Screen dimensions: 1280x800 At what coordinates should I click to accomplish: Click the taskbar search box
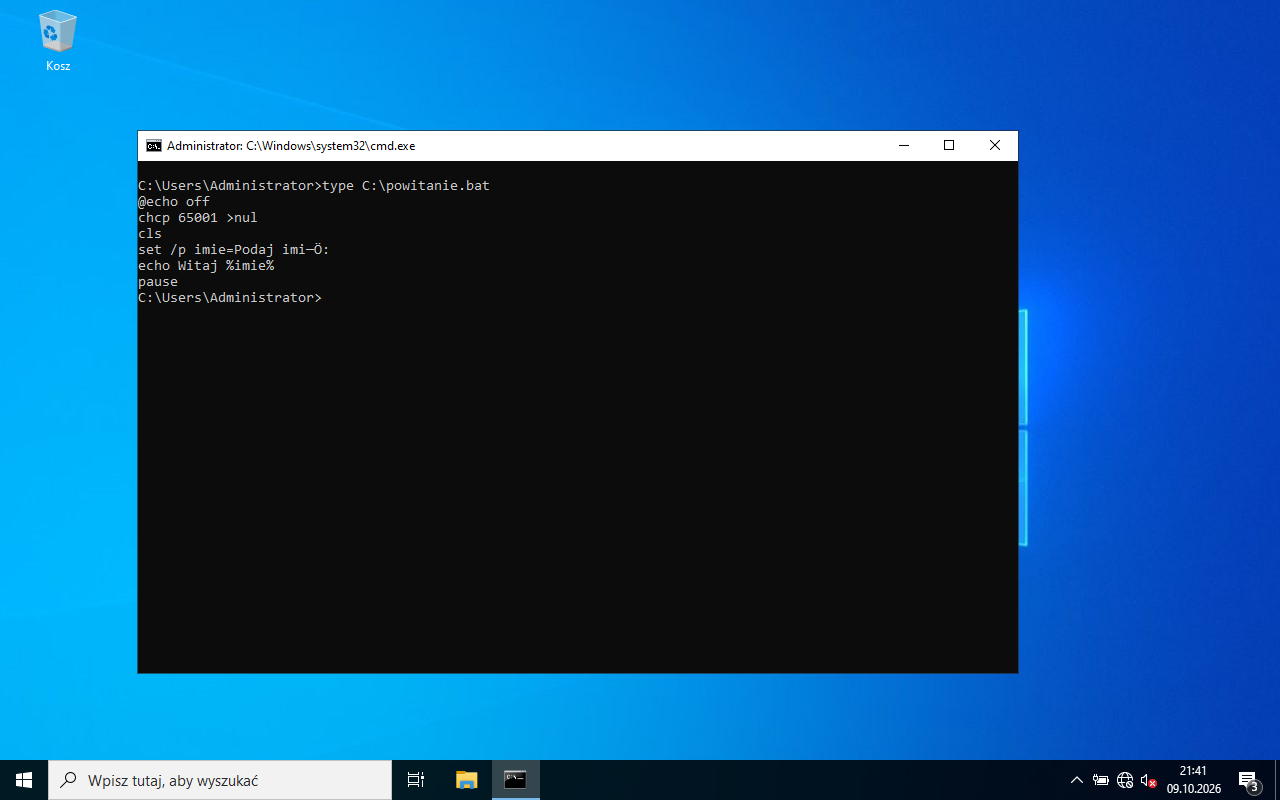[220, 780]
